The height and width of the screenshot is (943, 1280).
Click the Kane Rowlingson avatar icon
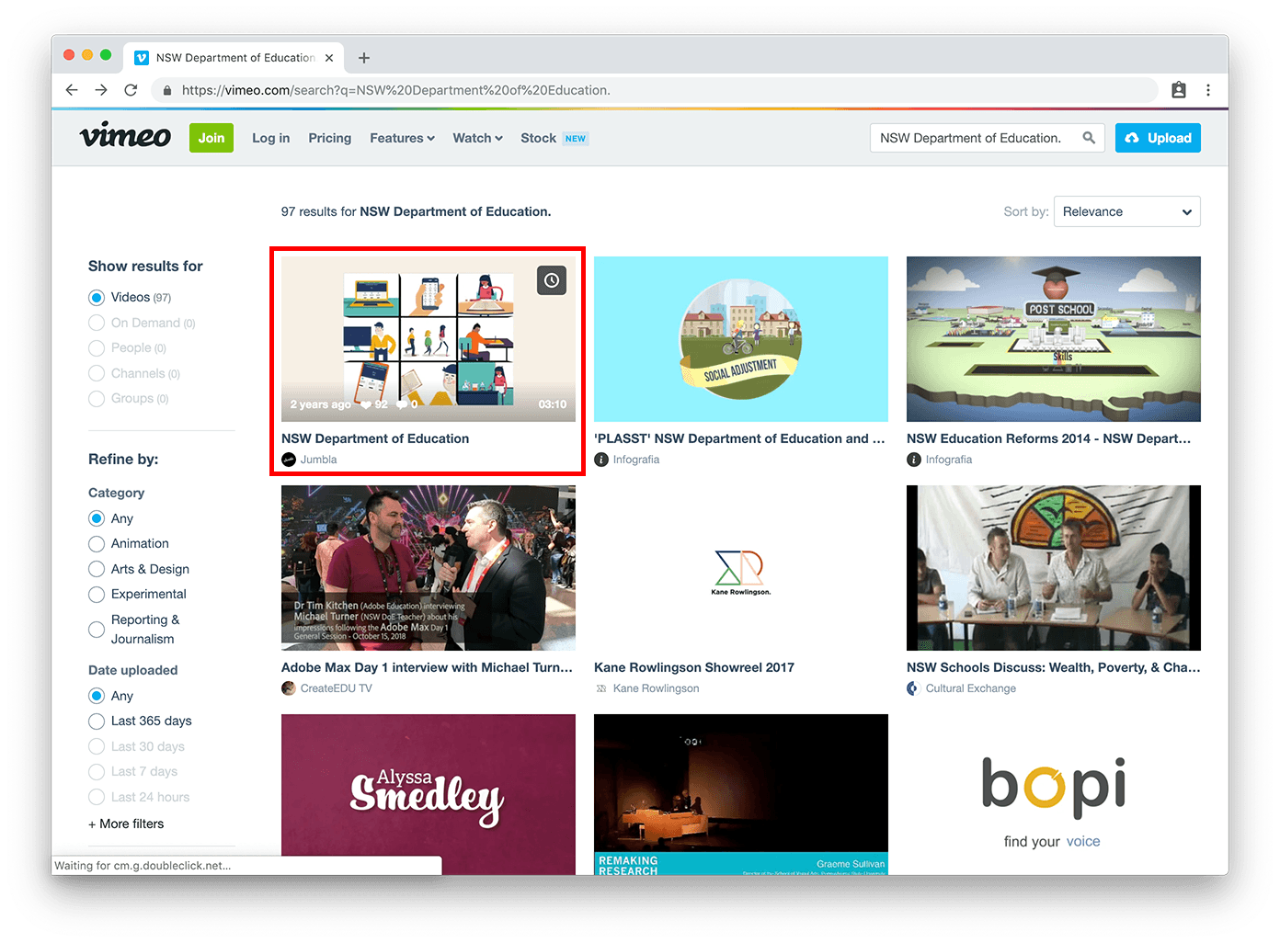tap(601, 688)
